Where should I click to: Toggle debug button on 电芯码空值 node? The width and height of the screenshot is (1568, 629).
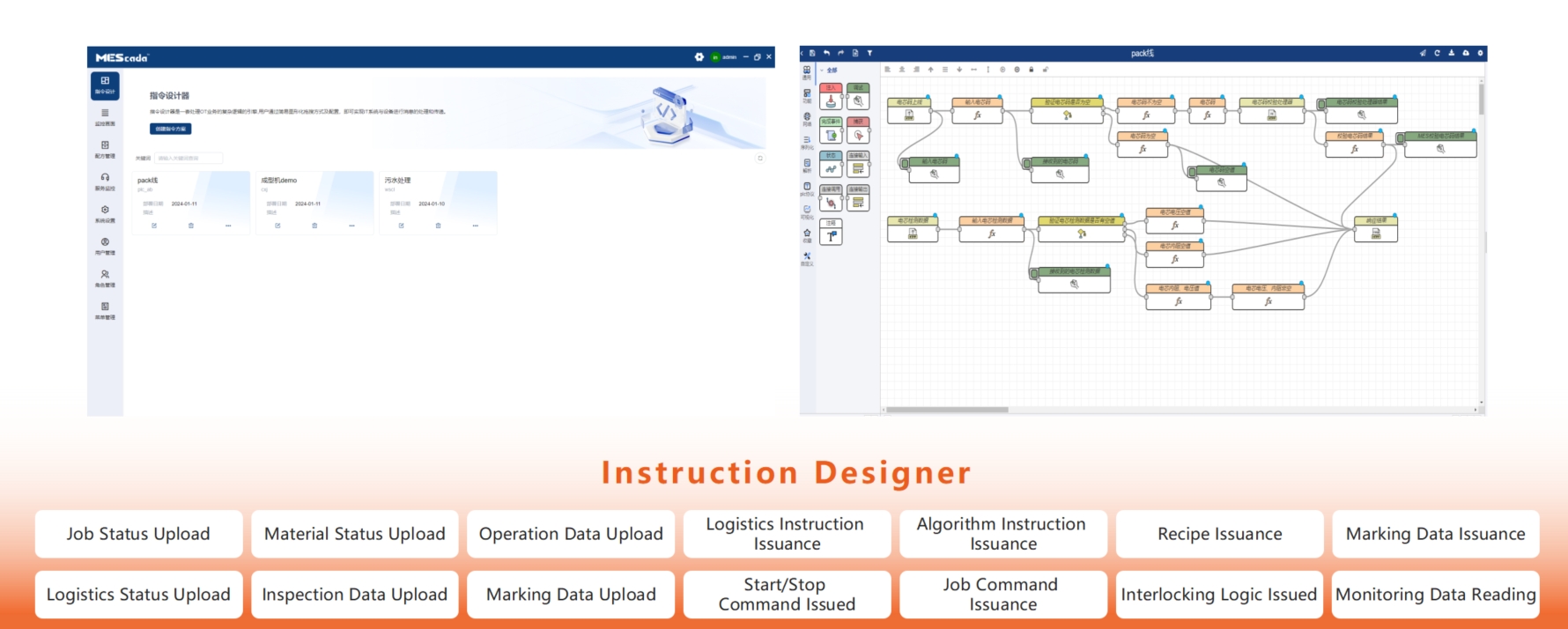tap(1192, 173)
